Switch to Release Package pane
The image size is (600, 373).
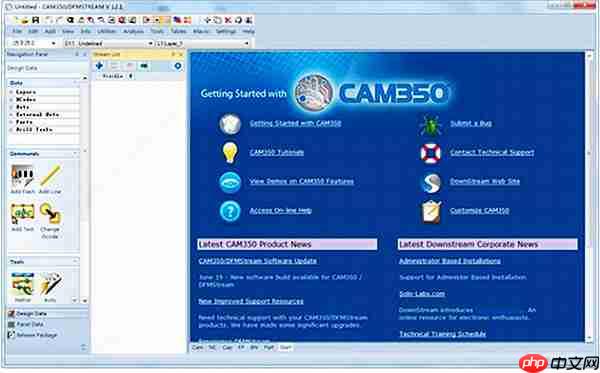pyautogui.click(x=37, y=335)
